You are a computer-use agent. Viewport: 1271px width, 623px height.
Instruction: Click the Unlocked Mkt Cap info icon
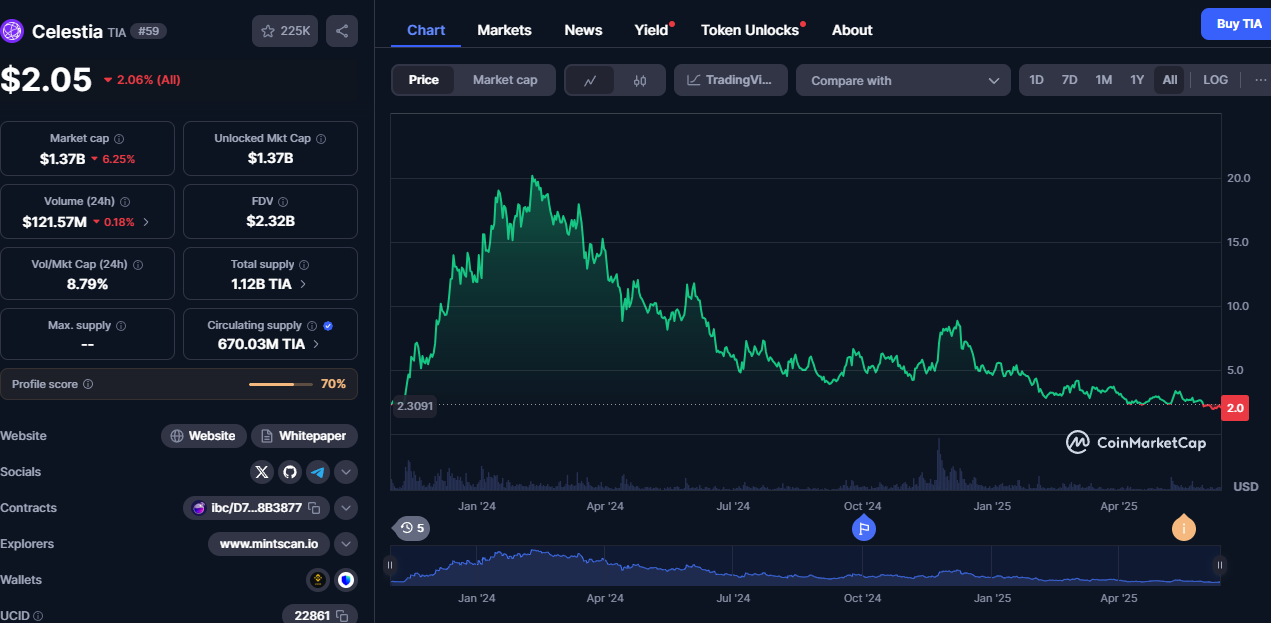pyautogui.click(x=322, y=139)
